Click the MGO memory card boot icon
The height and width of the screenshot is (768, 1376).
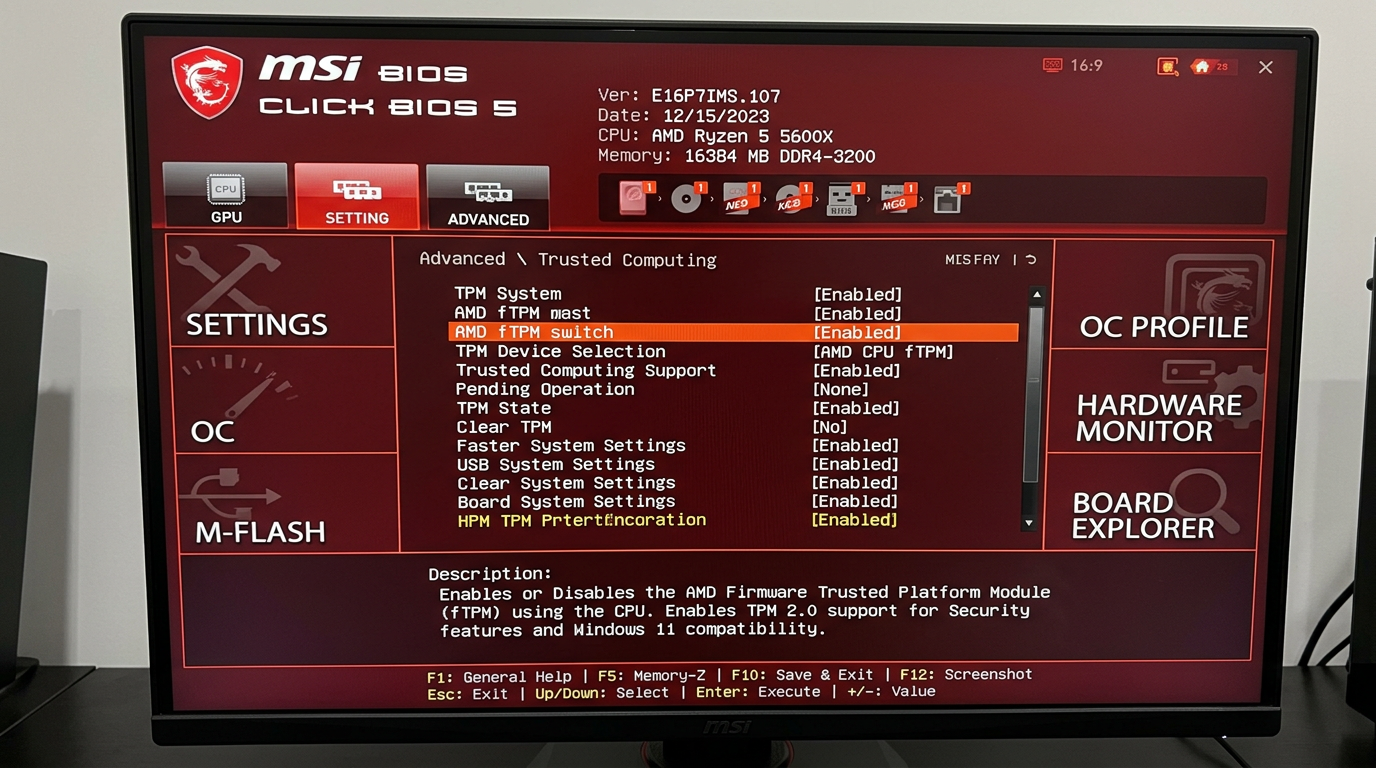coord(897,198)
